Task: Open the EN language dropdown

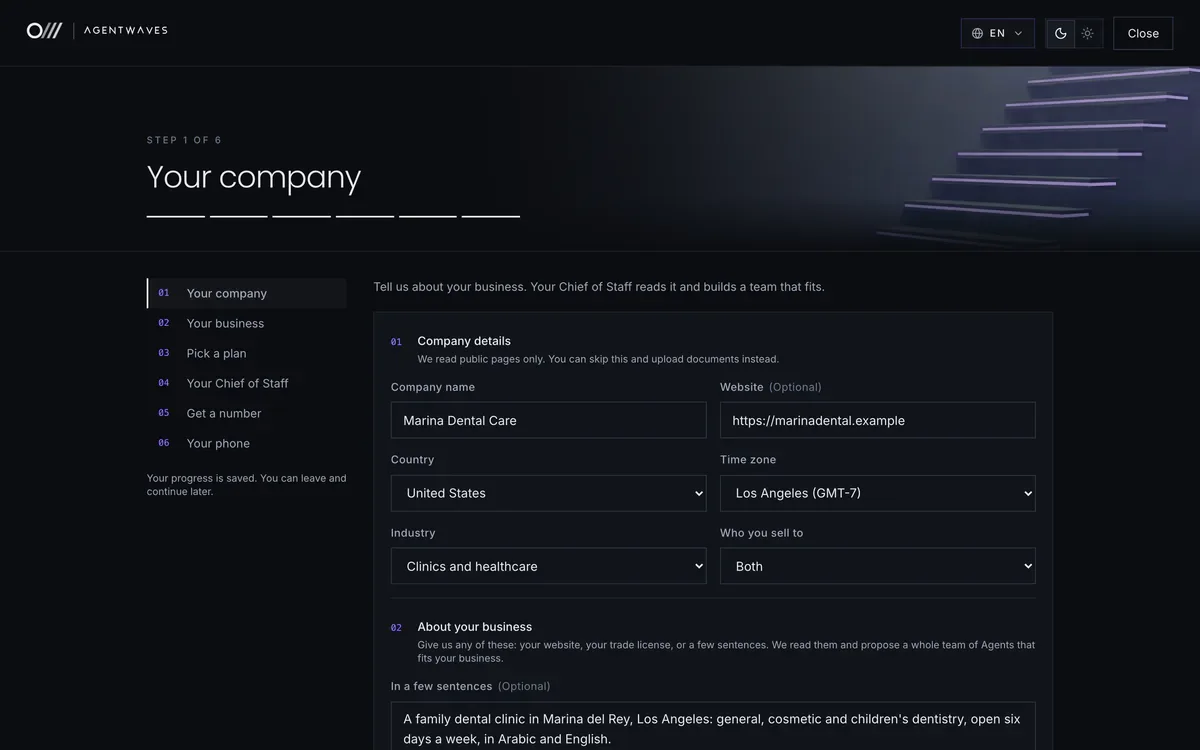Action: click(x=997, y=33)
